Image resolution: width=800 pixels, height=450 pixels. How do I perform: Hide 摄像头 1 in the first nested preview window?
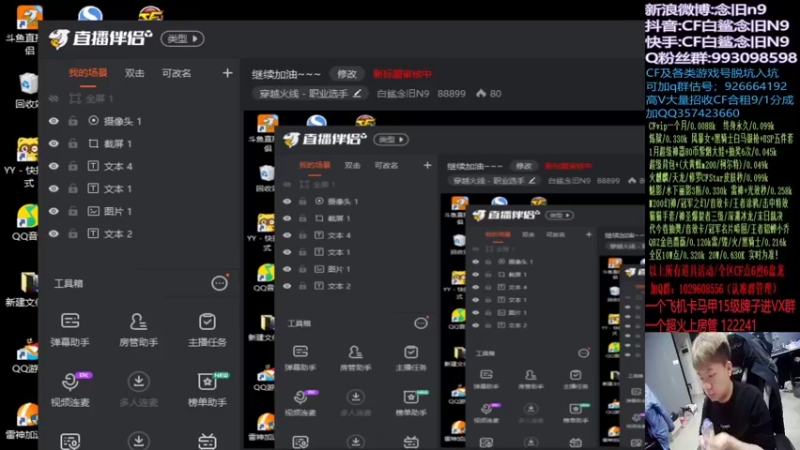[287, 201]
